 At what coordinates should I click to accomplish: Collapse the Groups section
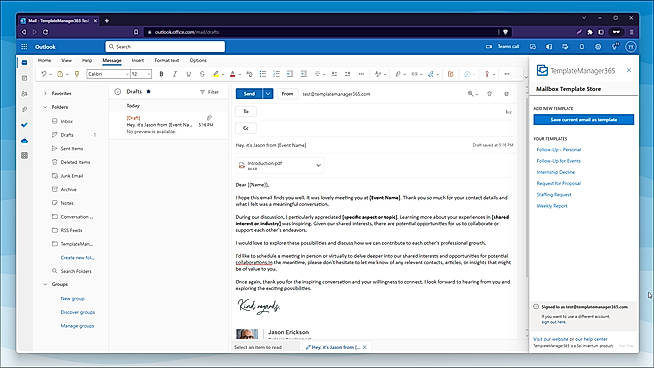click(45, 284)
